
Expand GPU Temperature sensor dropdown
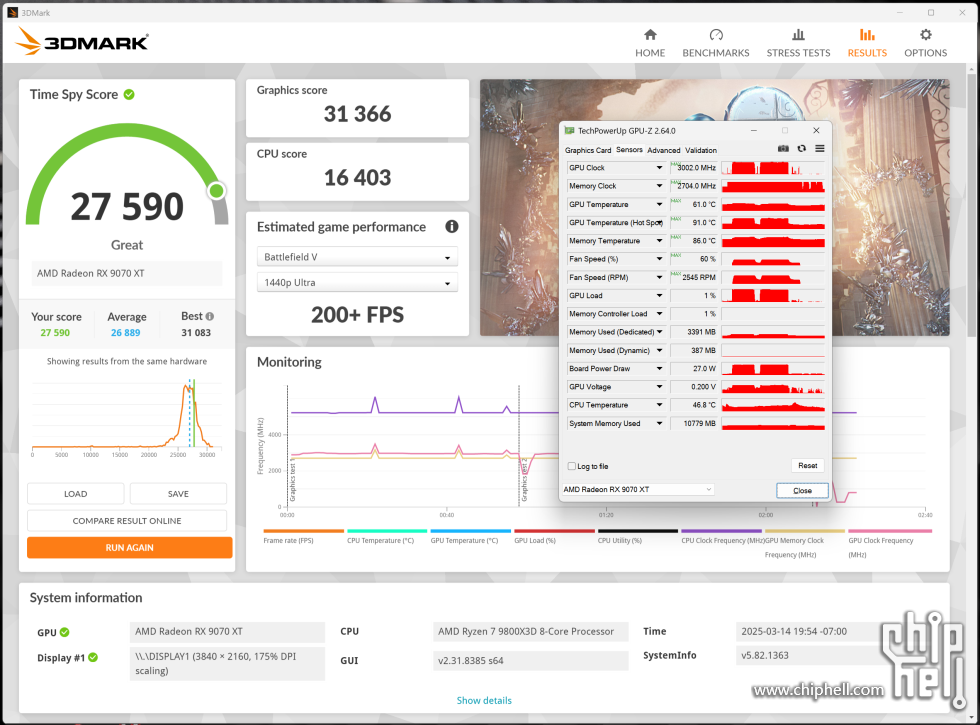point(659,204)
